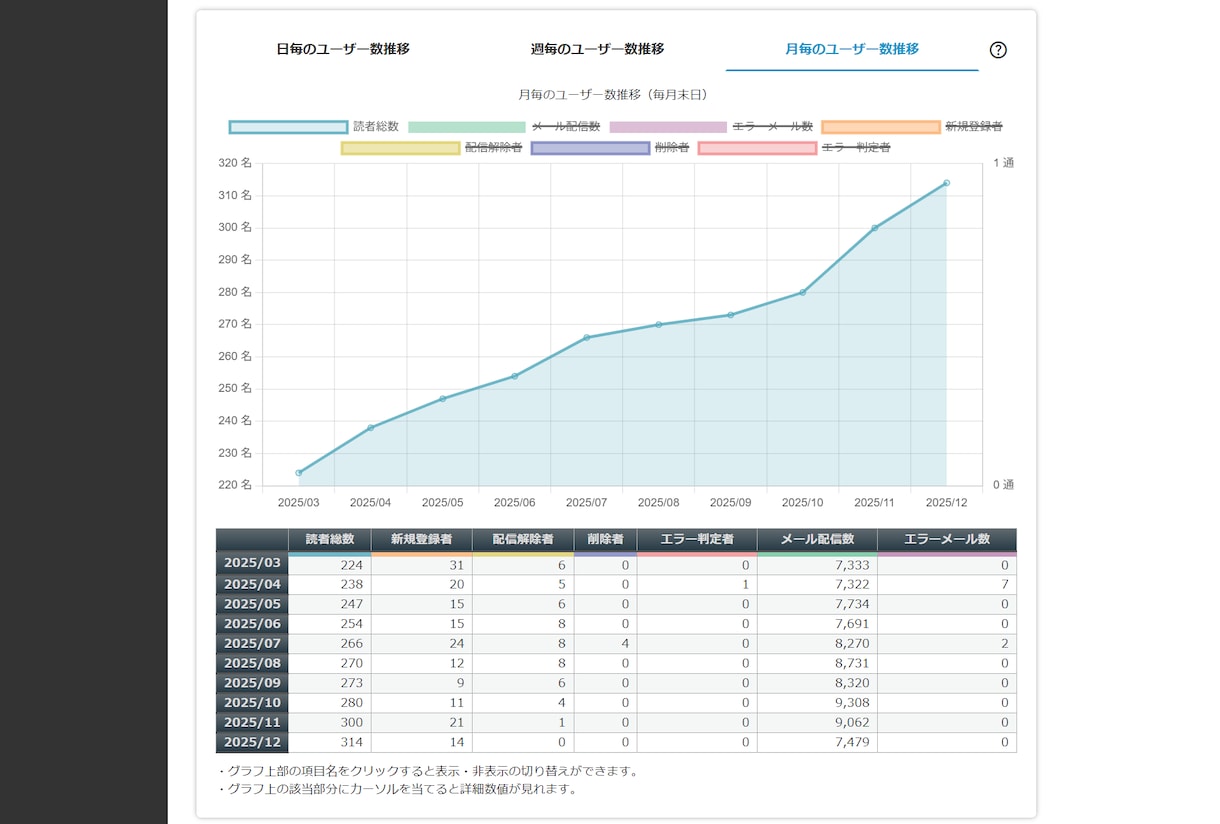Click the 2025/11 data point on chart
The width and height of the screenshot is (1220, 824).
click(875, 228)
